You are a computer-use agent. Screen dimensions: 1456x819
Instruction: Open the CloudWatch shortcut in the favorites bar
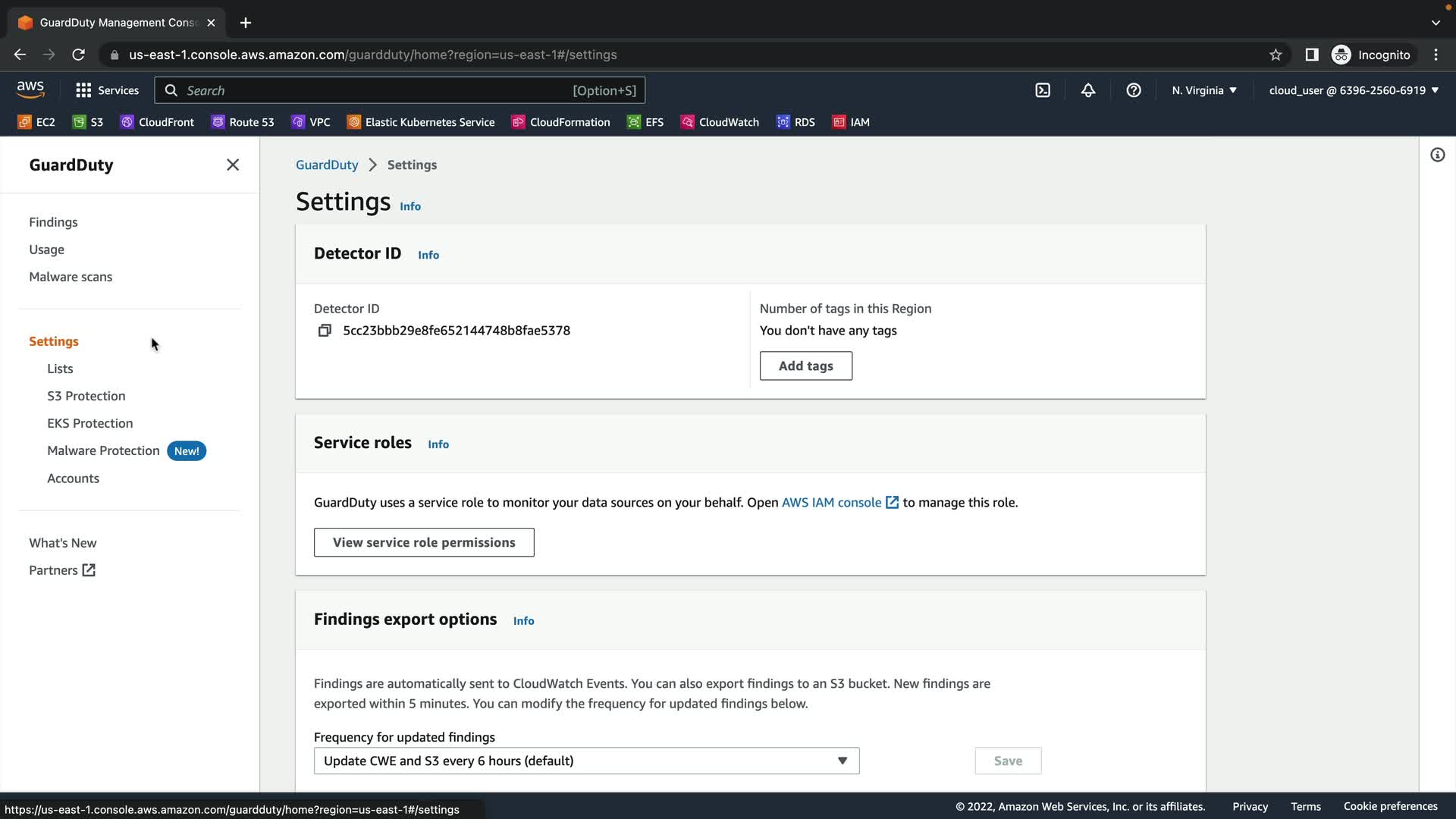pyautogui.click(x=720, y=122)
